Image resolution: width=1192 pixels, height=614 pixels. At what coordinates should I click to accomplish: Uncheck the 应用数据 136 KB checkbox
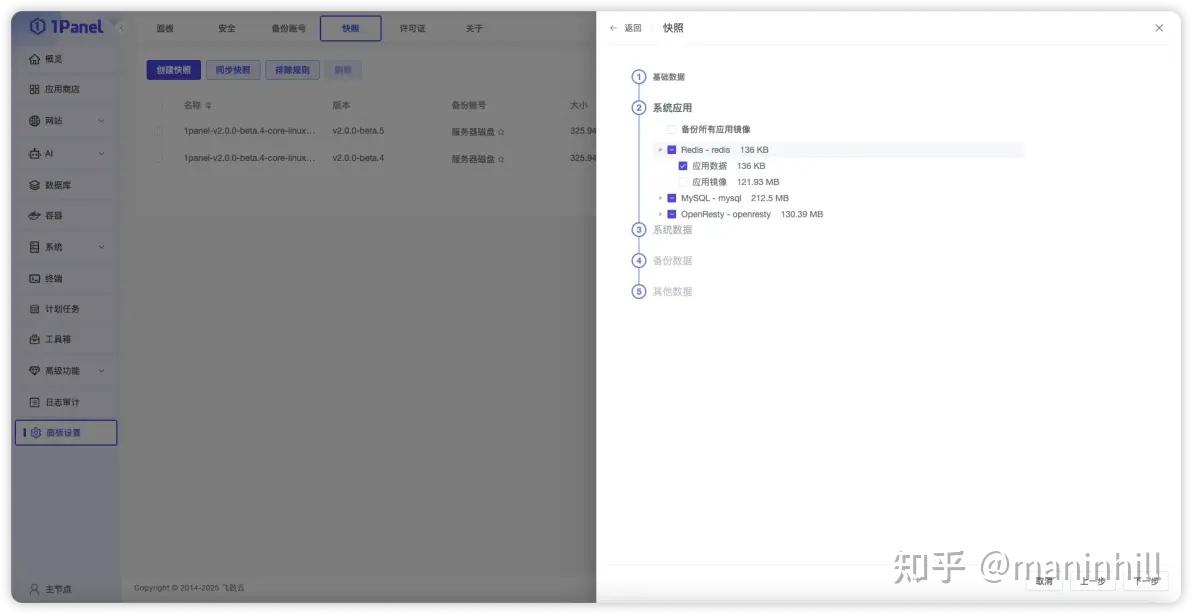click(x=683, y=166)
